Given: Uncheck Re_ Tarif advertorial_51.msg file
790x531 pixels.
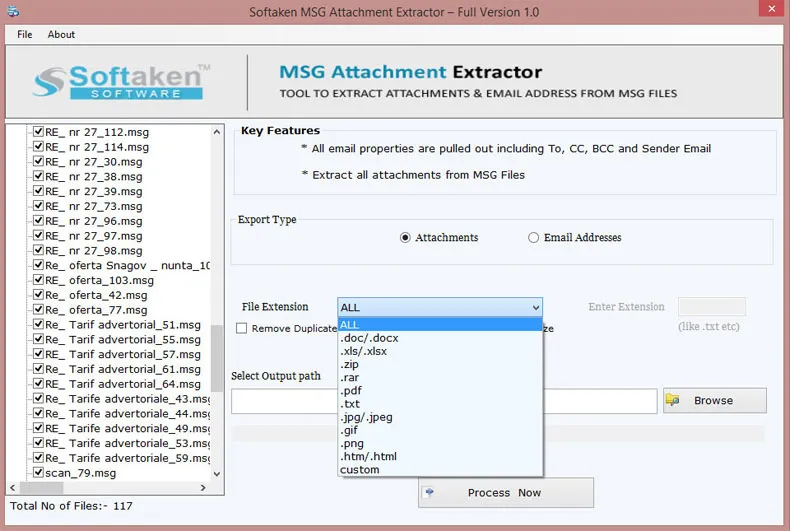Looking at the screenshot, I should [x=38, y=324].
